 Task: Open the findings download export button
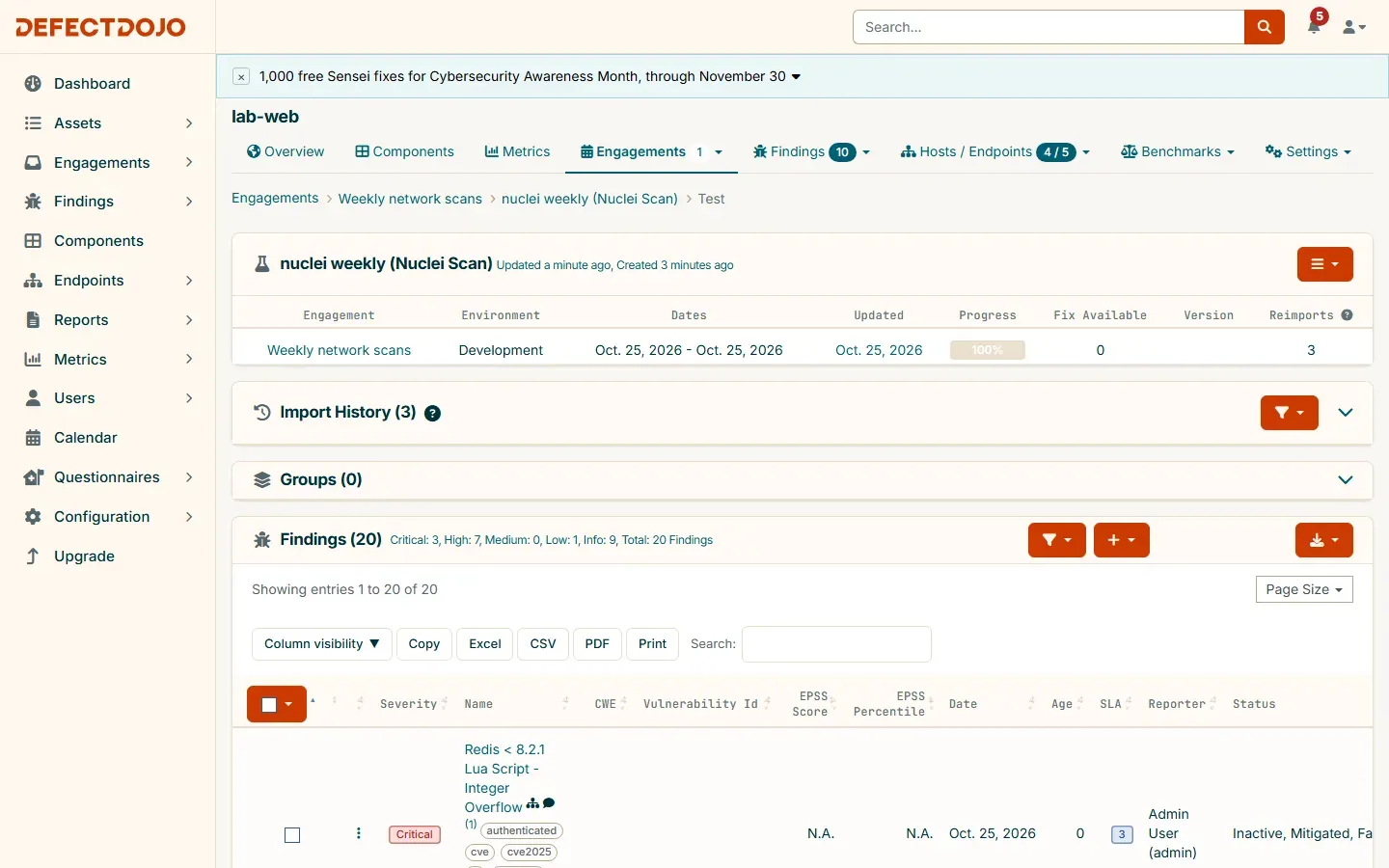[x=1324, y=540]
